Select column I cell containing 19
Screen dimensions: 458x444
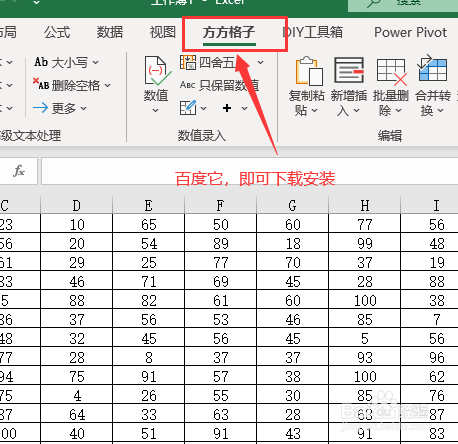click(430, 262)
